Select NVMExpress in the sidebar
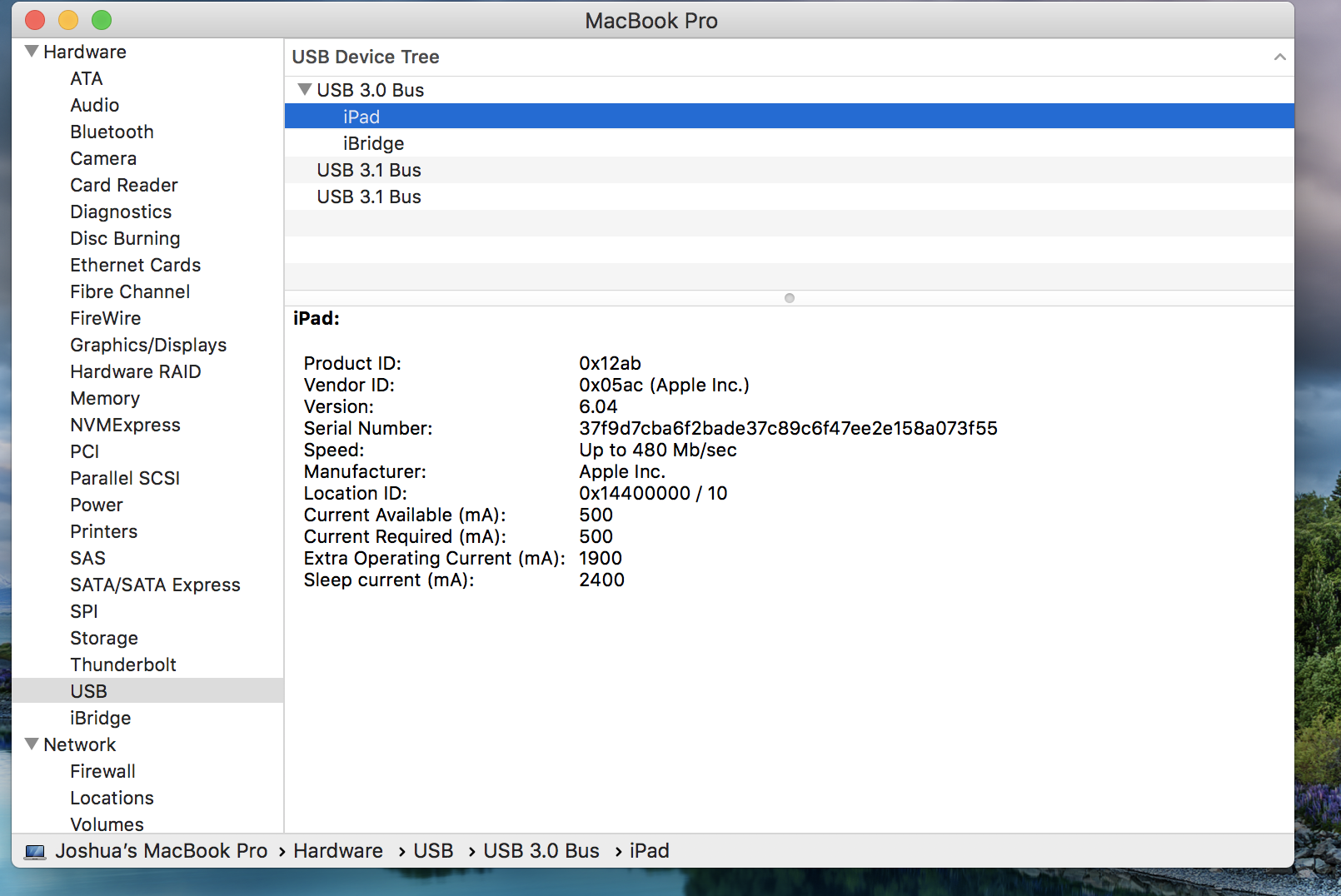 125,425
